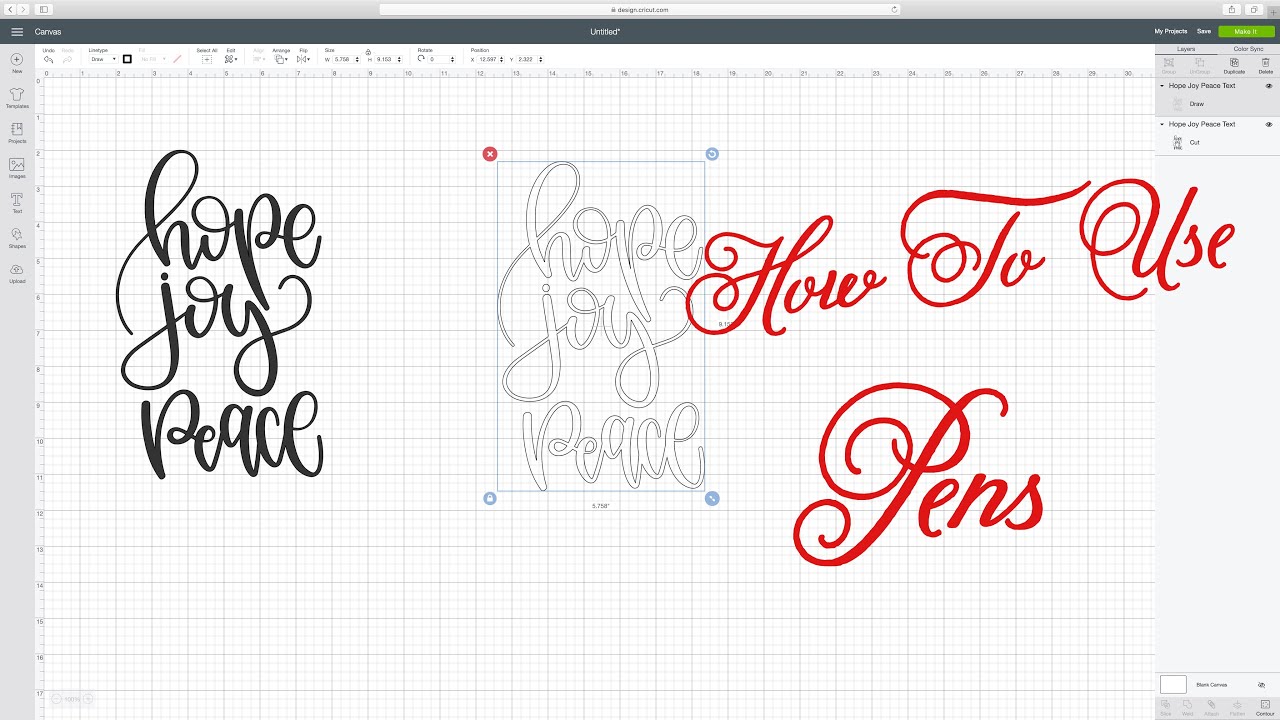The image size is (1280, 720).
Task: Open the Projects panel in sidebar
Action: pos(17,133)
